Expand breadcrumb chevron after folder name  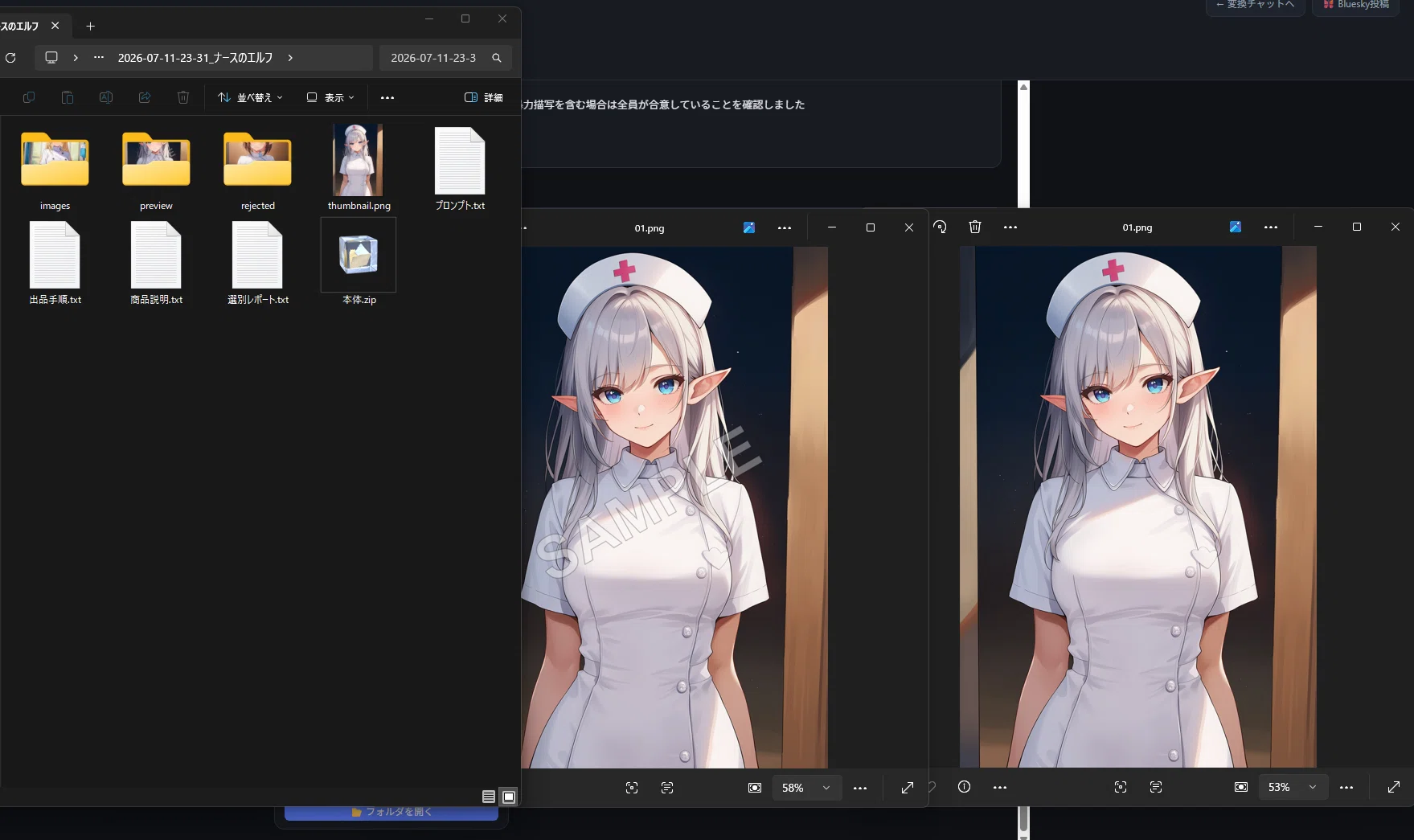tap(290, 58)
